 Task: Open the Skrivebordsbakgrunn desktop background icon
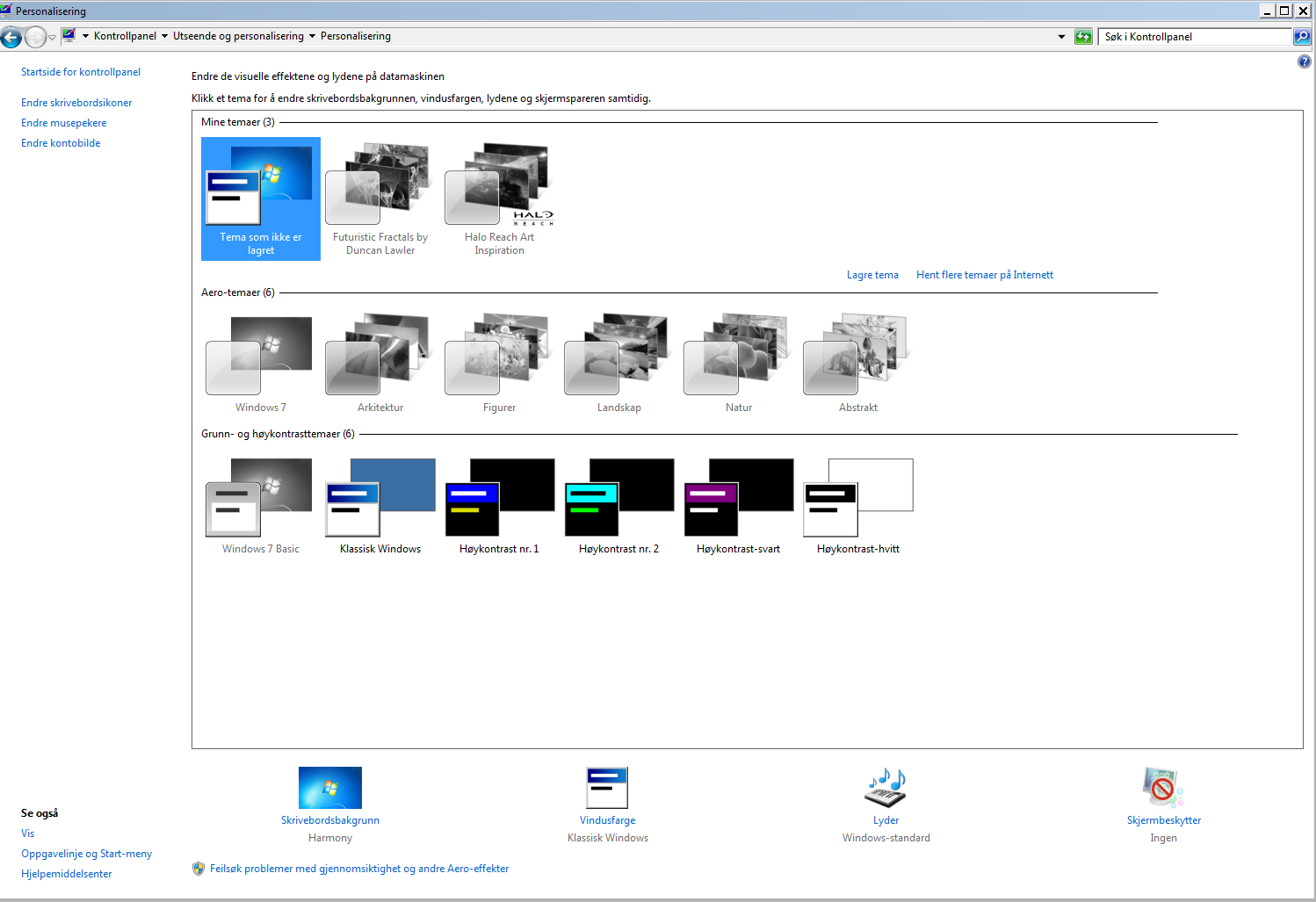click(330, 788)
